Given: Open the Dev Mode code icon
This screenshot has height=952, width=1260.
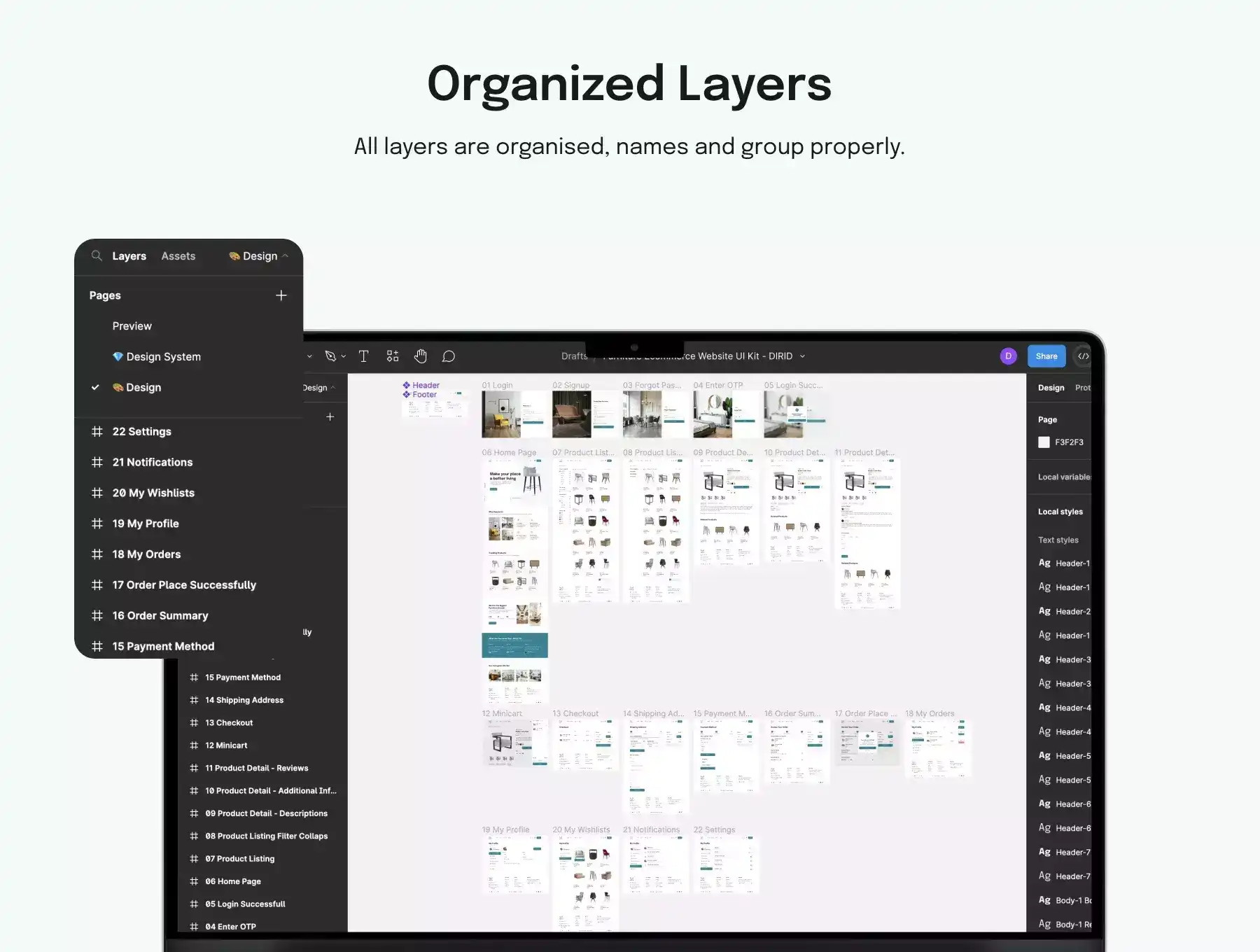Looking at the screenshot, I should point(1083,356).
